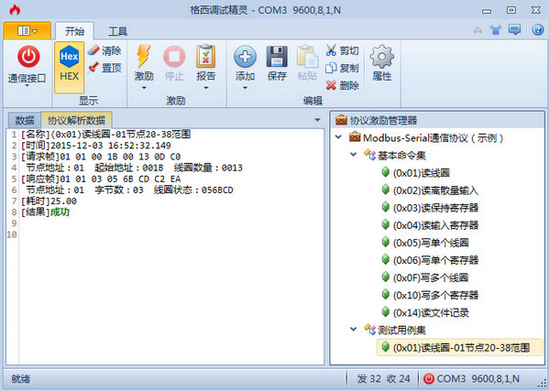The width and height of the screenshot is (550, 391).
Task: Click the window resize grip in status bar
Action: (x=541, y=383)
